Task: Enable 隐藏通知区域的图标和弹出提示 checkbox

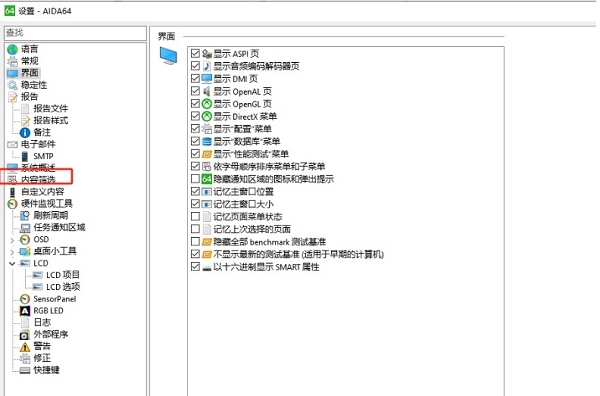Action: [x=195, y=179]
